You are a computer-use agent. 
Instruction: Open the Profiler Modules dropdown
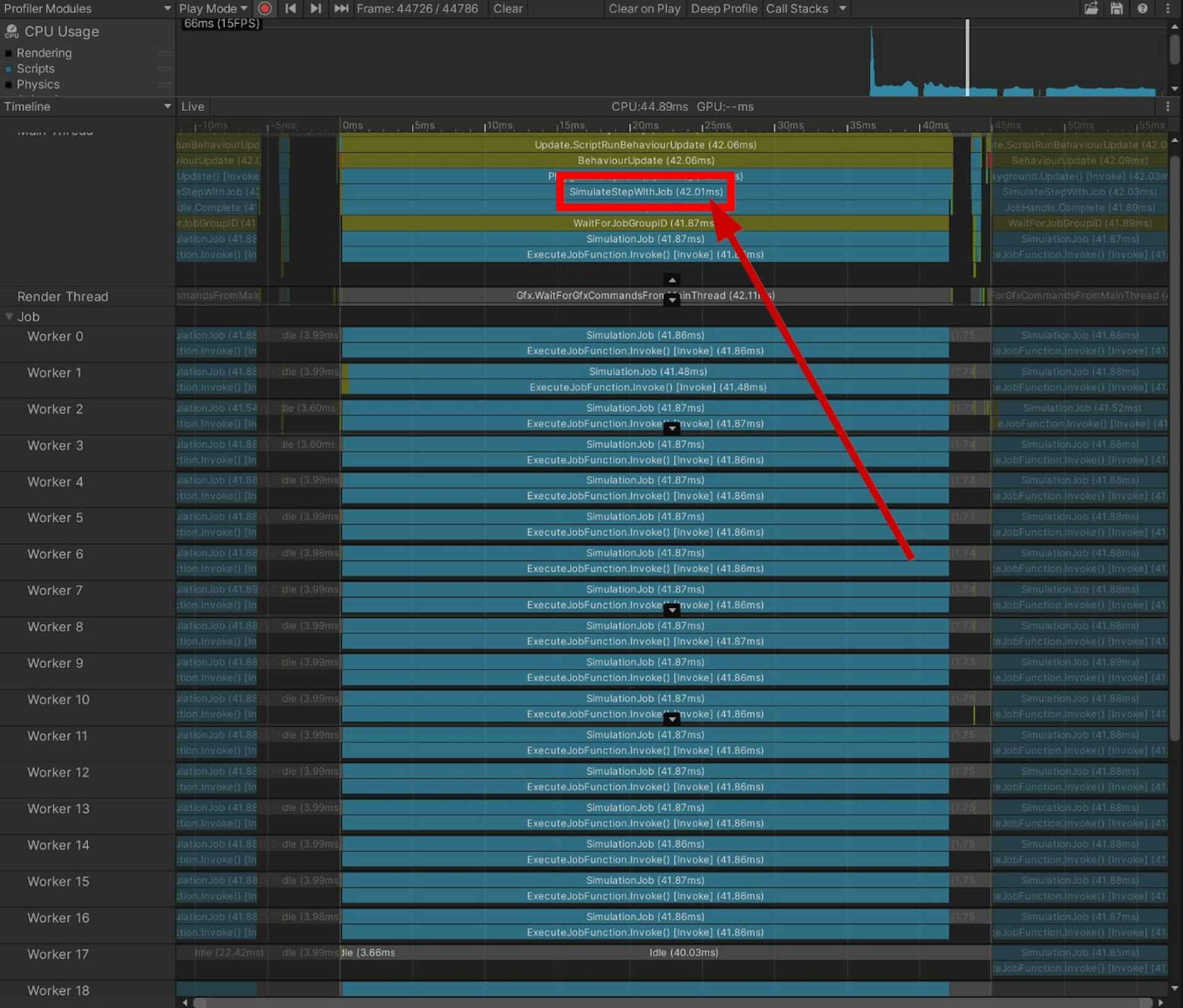(x=86, y=9)
